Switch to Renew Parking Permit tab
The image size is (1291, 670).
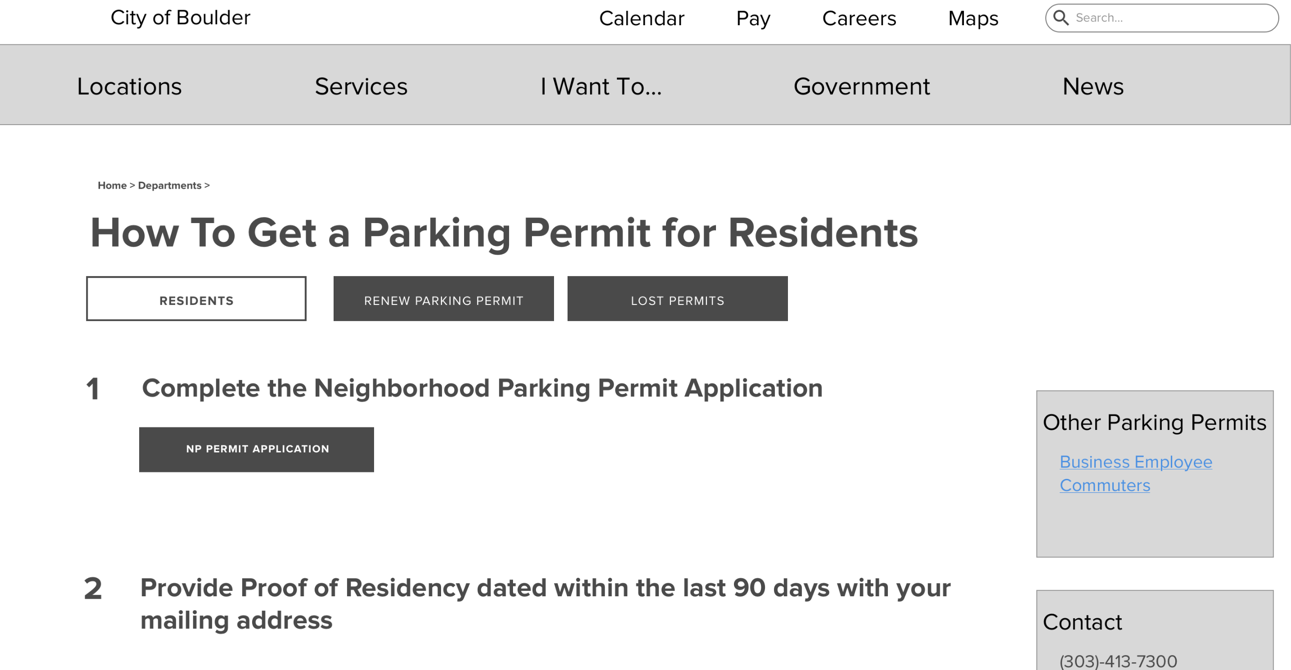pyautogui.click(x=444, y=299)
